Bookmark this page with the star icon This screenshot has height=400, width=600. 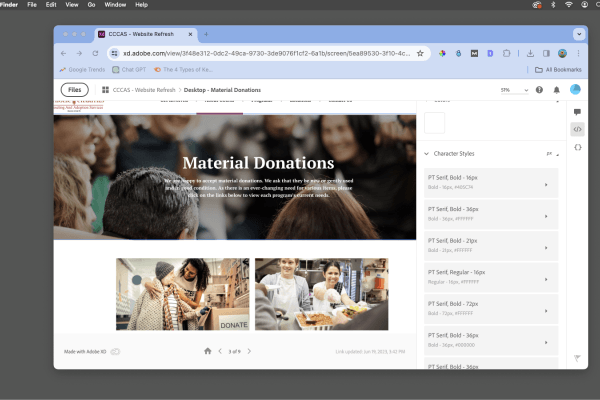click(x=420, y=53)
